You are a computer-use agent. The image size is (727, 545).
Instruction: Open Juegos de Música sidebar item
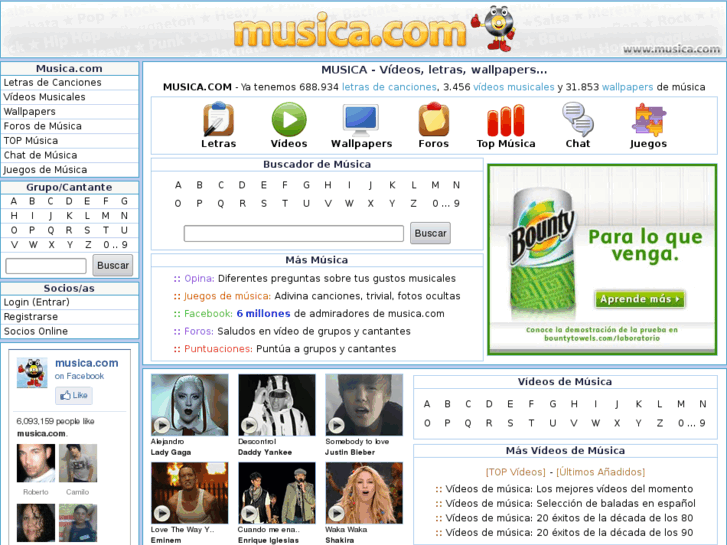coord(45,170)
